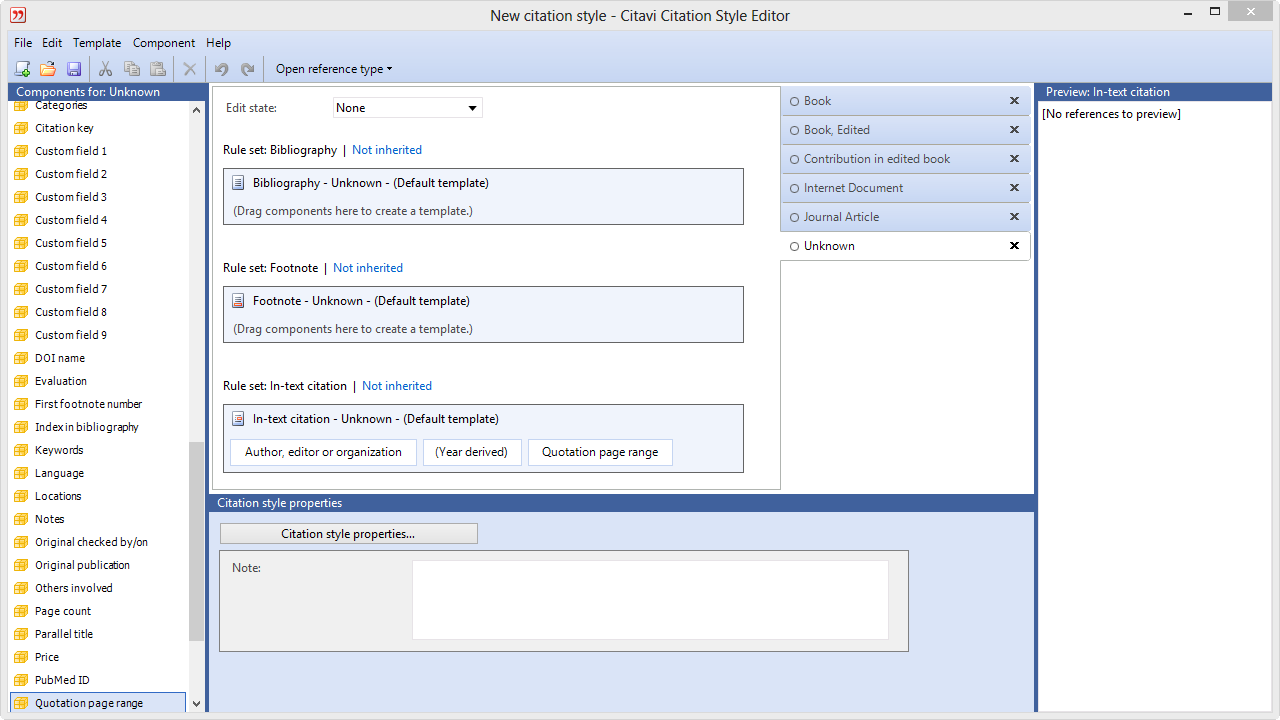
Task: Click the Bibliography template document icon
Action: [238, 183]
